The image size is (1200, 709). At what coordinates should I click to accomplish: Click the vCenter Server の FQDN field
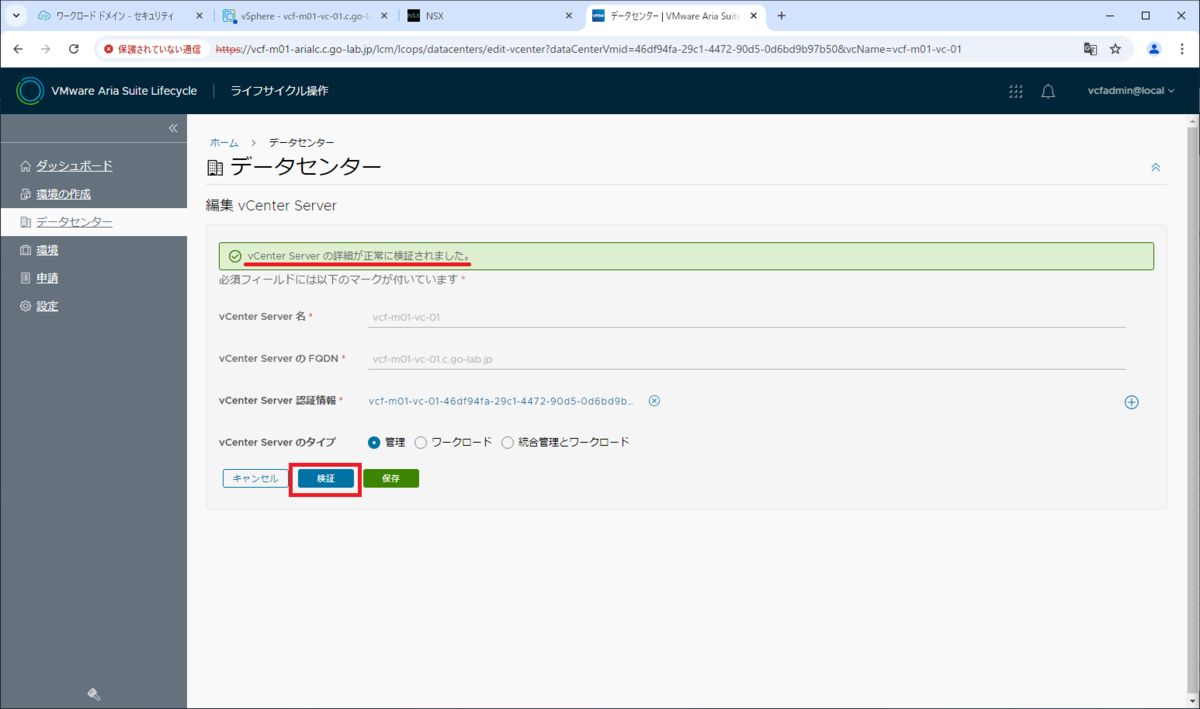[x=746, y=359]
